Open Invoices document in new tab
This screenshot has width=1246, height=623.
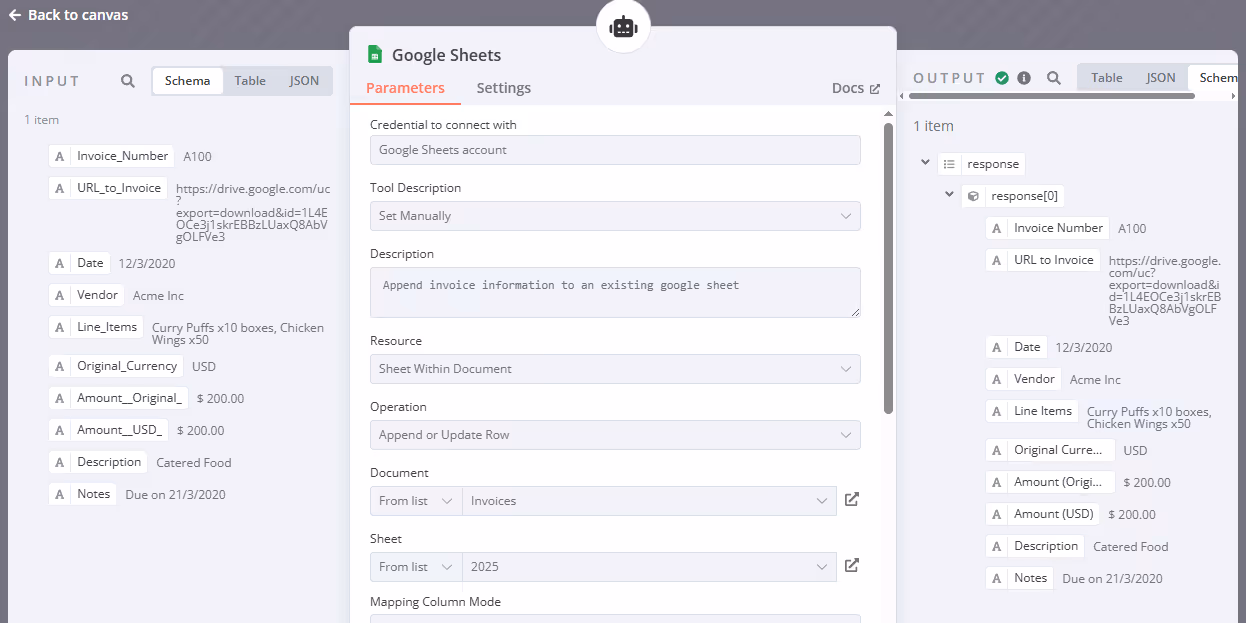click(852, 500)
